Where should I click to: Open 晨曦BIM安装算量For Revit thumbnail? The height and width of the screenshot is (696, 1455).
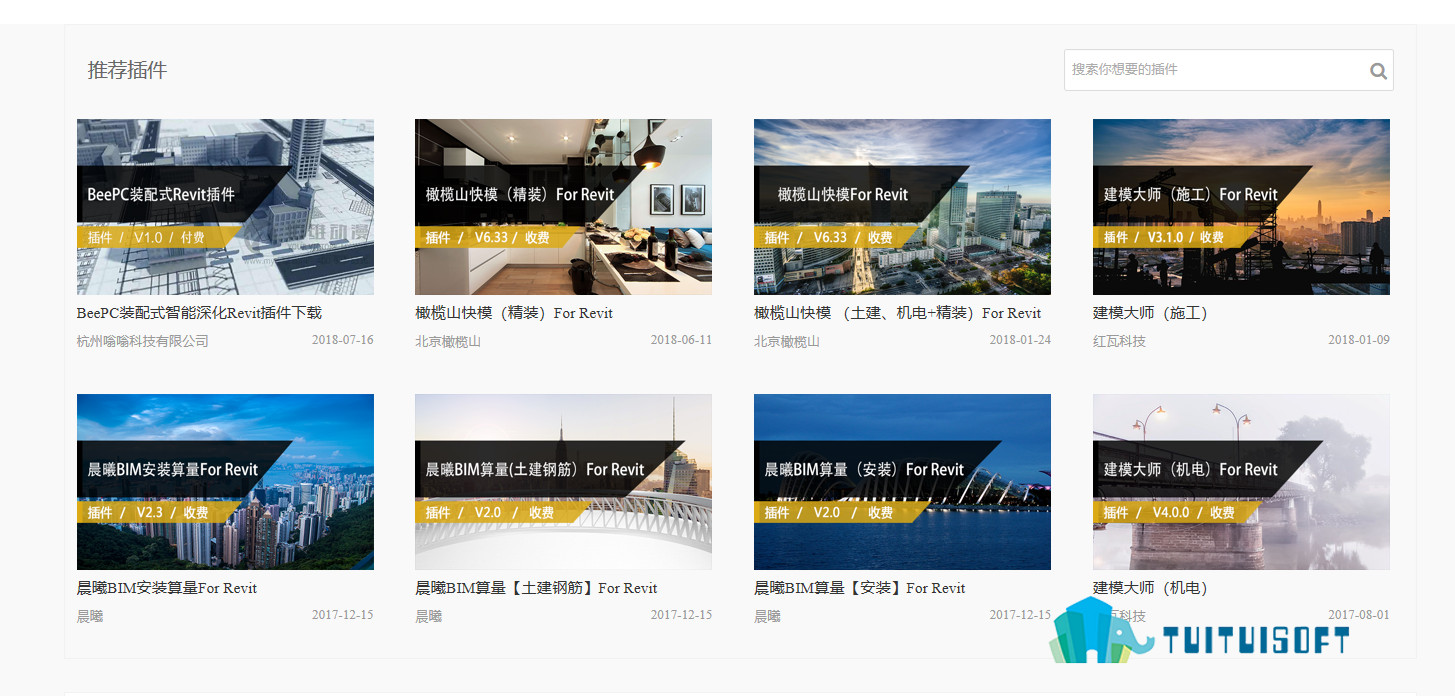pyautogui.click(x=225, y=482)
